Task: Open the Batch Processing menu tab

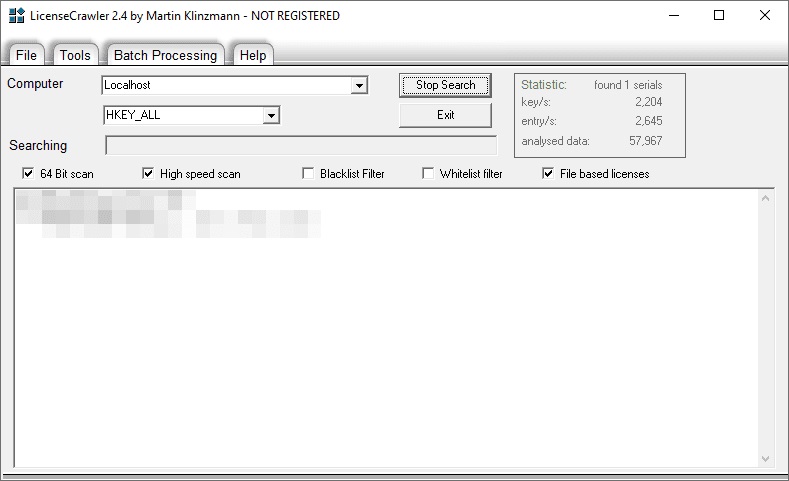Action: coord(166,55)
